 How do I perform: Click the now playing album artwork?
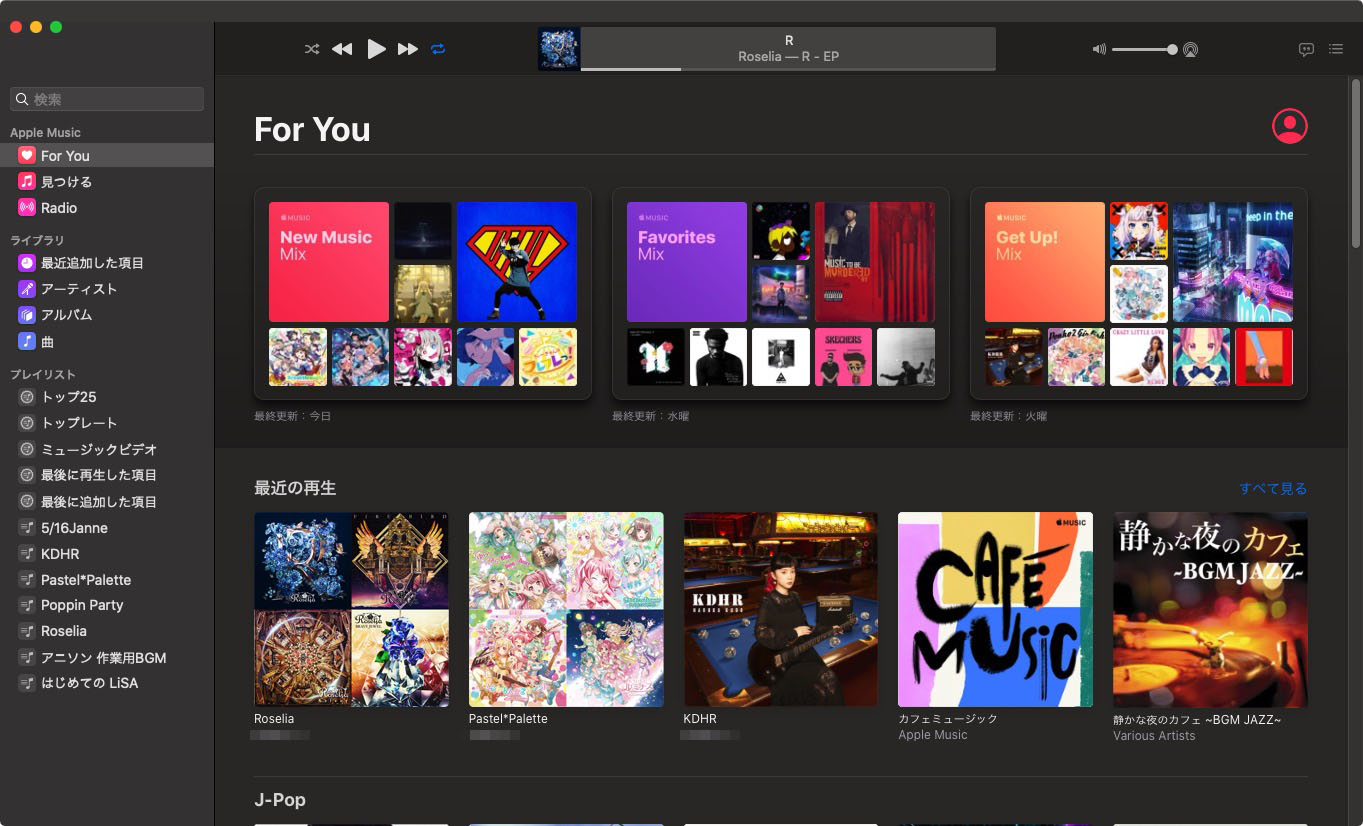[559, 49]
